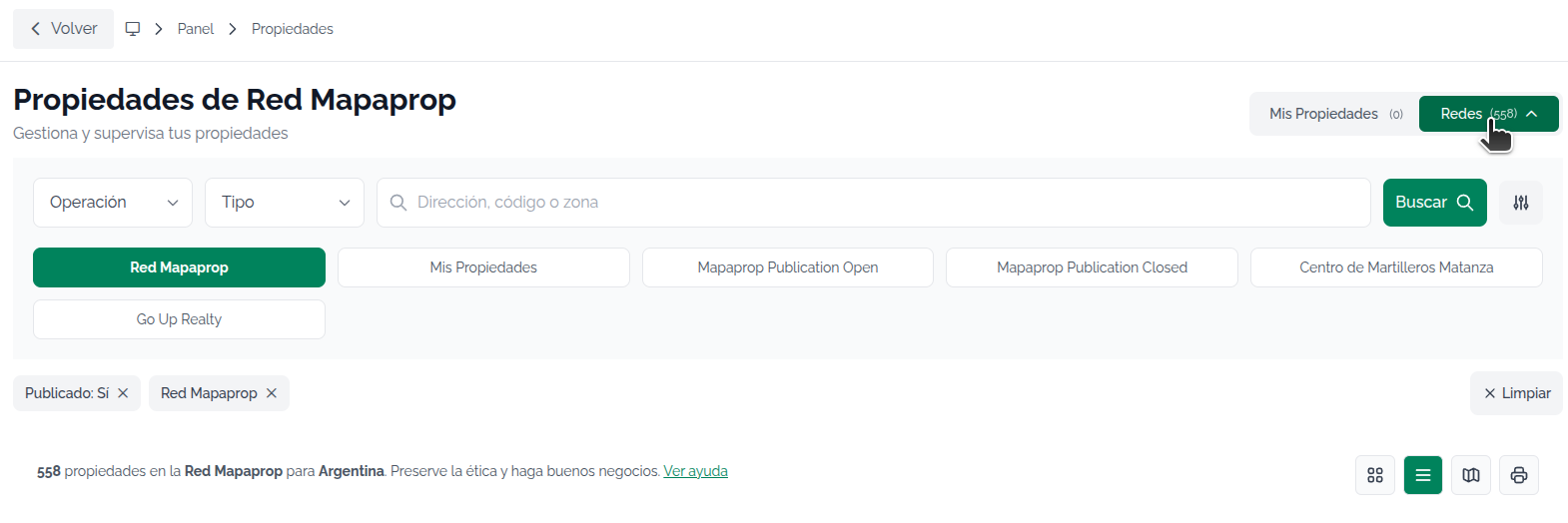This screenshot has width=1568, height=523.
Task: Remove the Red Mapaprop filter chip
Action: pyautogui.click(x=271, y=393)
